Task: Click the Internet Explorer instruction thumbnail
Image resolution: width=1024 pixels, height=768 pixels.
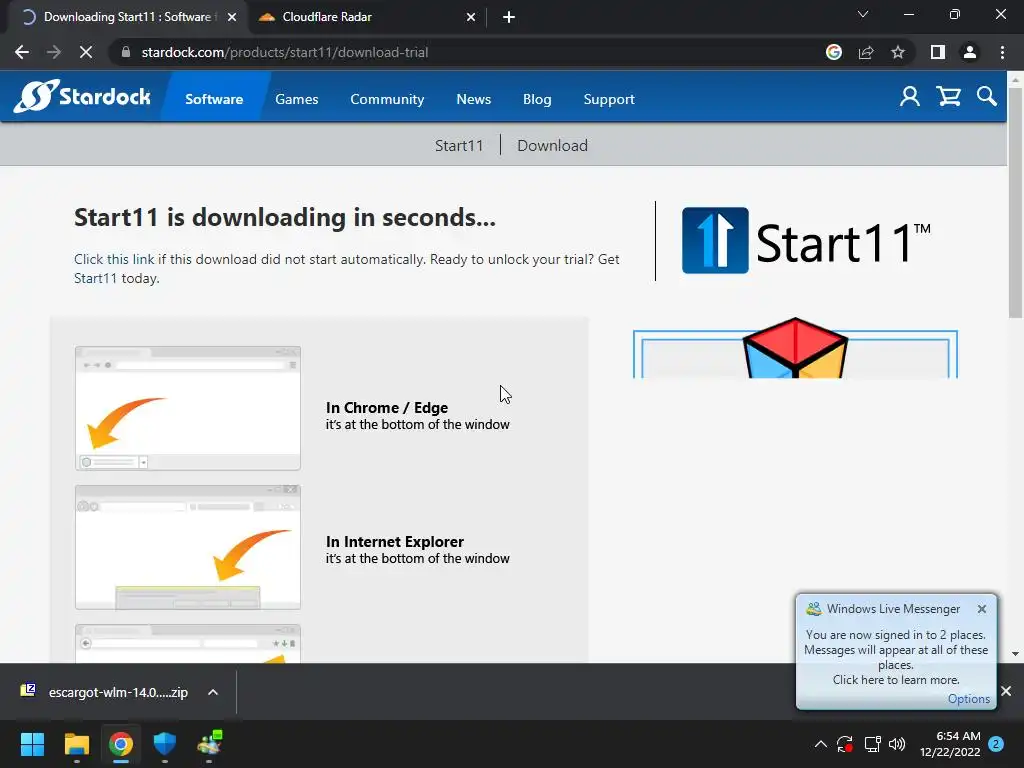Action: (188, 547)
